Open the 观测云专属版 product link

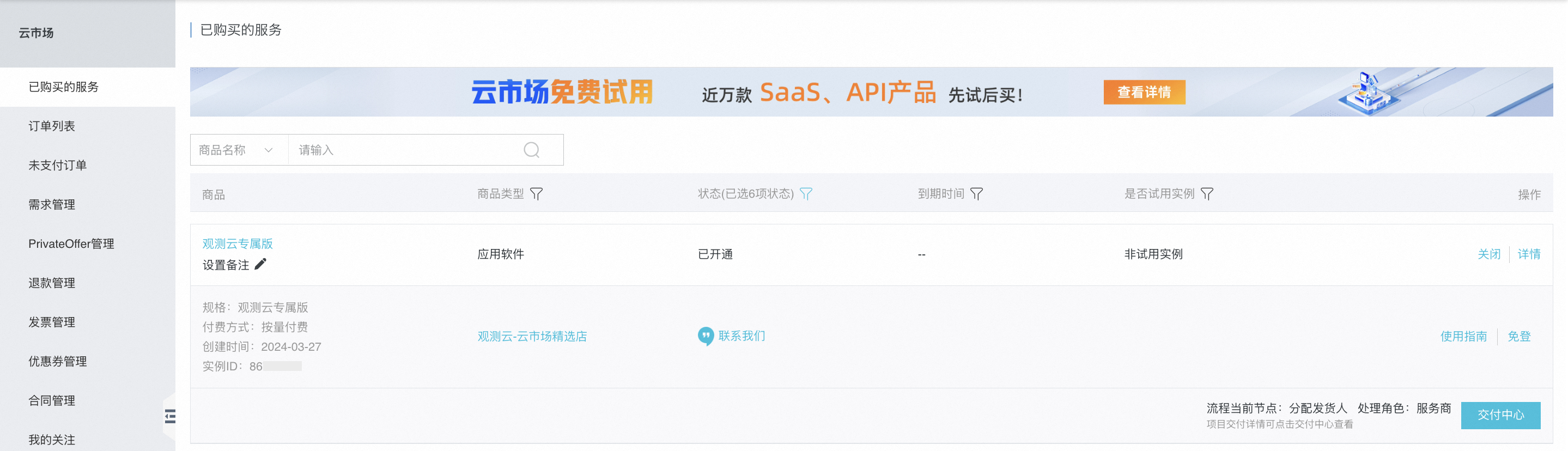click(x=238, y=243)
